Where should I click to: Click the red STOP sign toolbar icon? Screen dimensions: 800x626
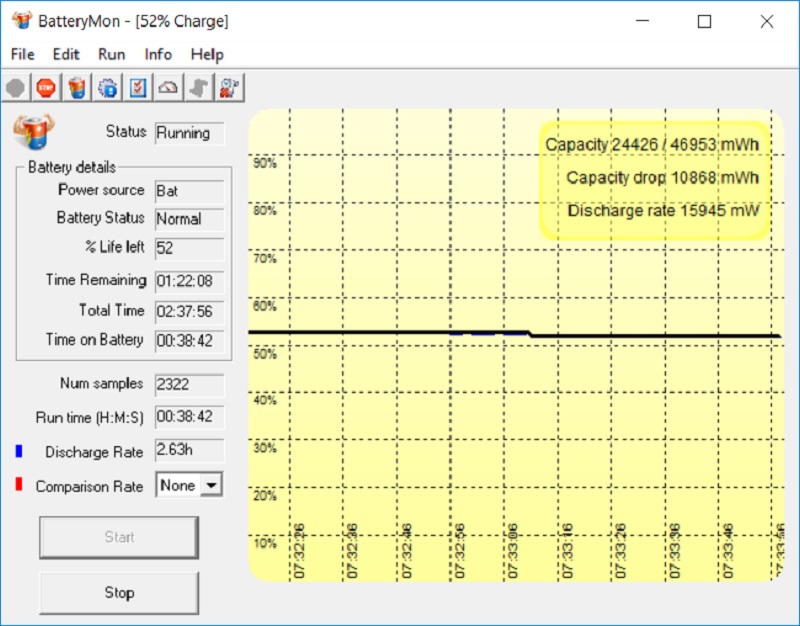point(46,88)
